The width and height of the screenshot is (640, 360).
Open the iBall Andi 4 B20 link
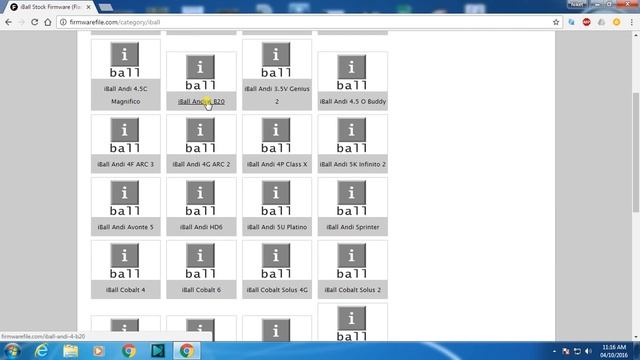pyautogui.click(x=201, y=102)
